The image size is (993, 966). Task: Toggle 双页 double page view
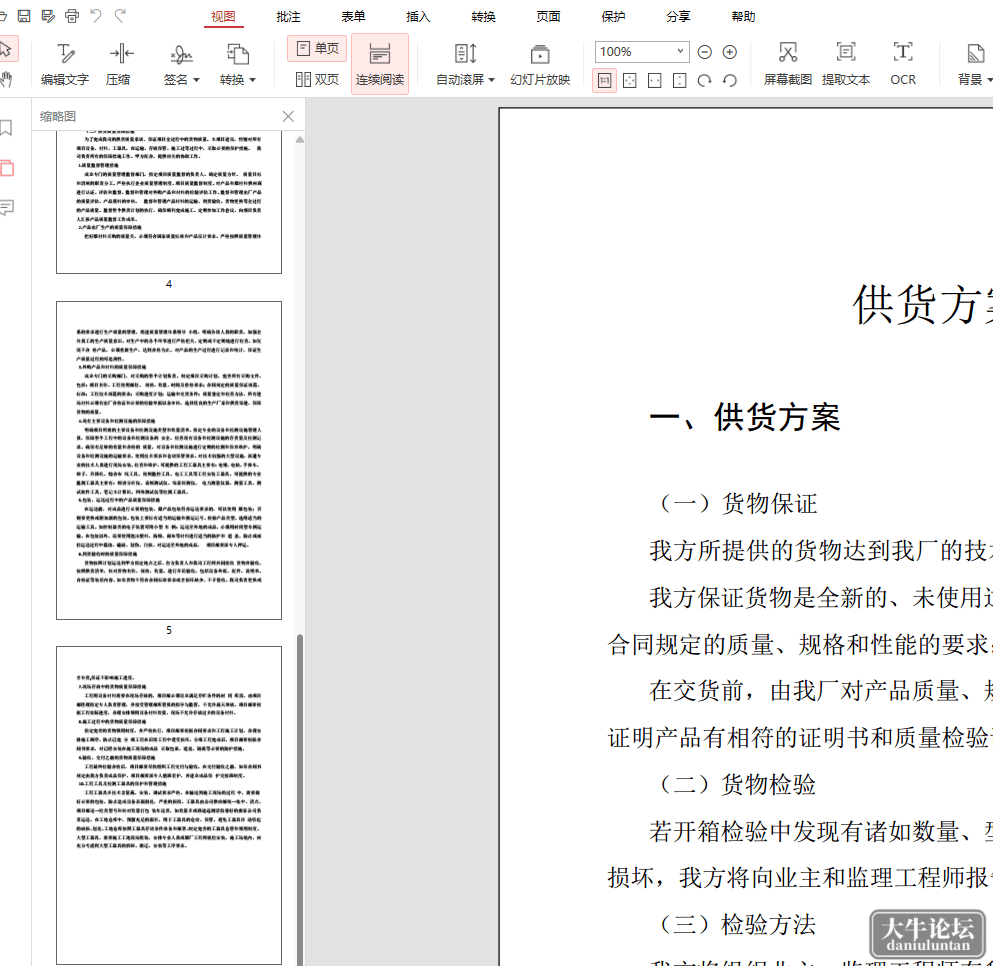coord(317,79)
